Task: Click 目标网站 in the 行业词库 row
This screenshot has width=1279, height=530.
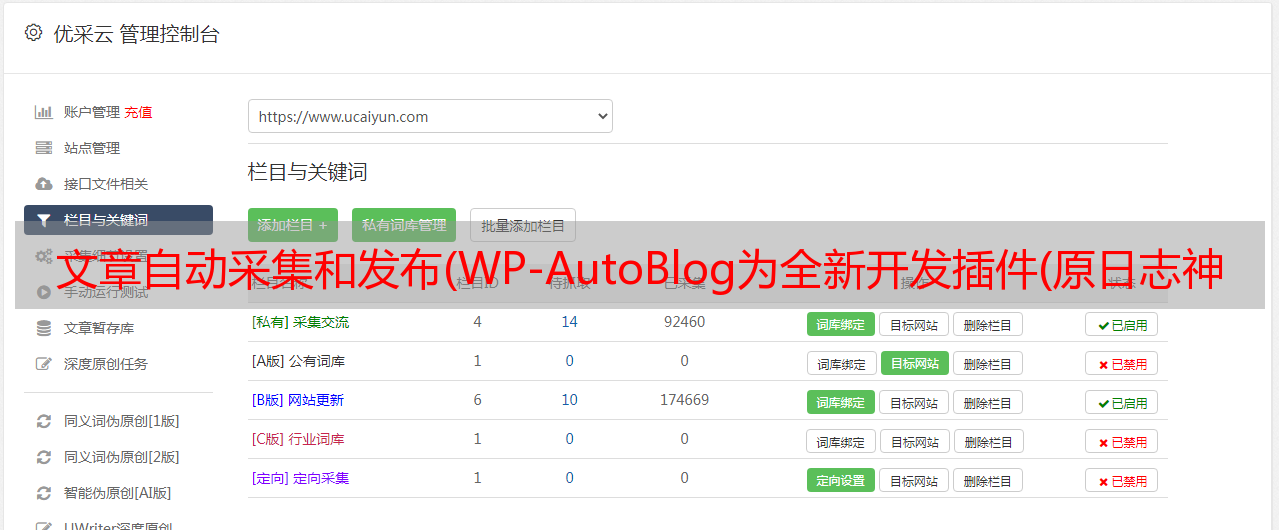Action: pyautogui.click(x=914, y=441)
